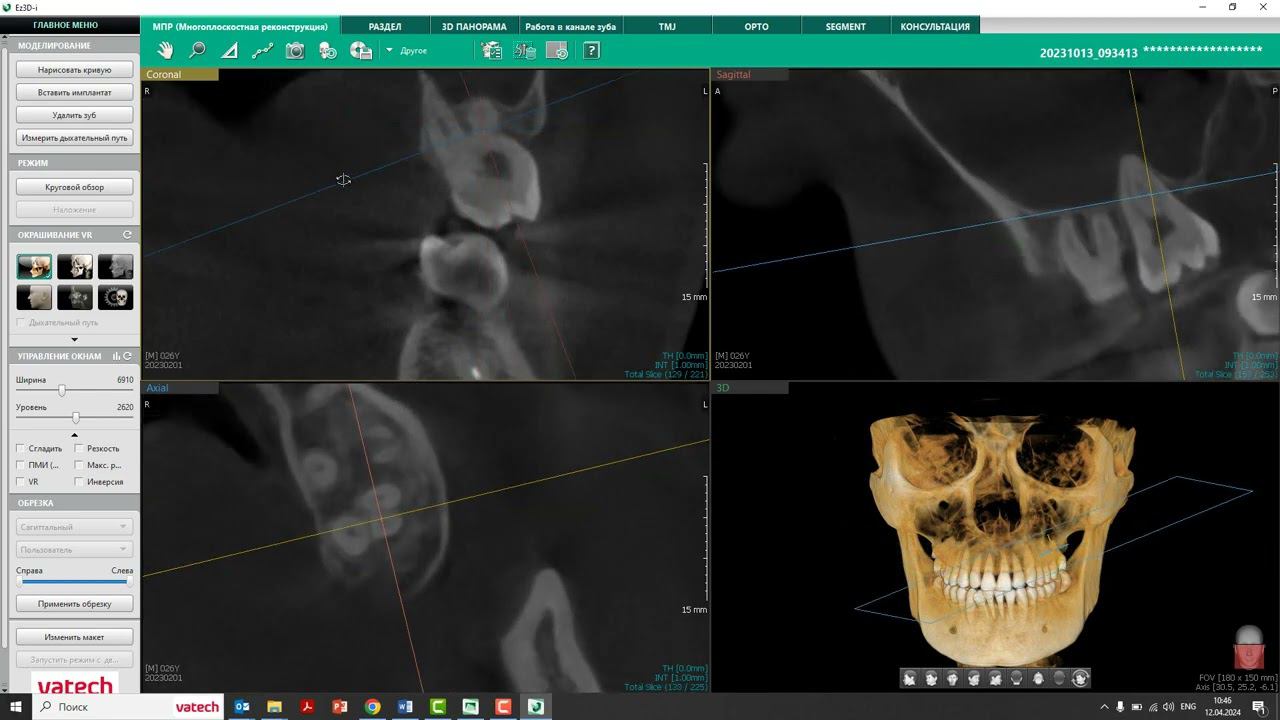The height and width of the screenshot is (720, 1280).
Task: Select frontal skull gear VR preset
Action: coord(115,297)
